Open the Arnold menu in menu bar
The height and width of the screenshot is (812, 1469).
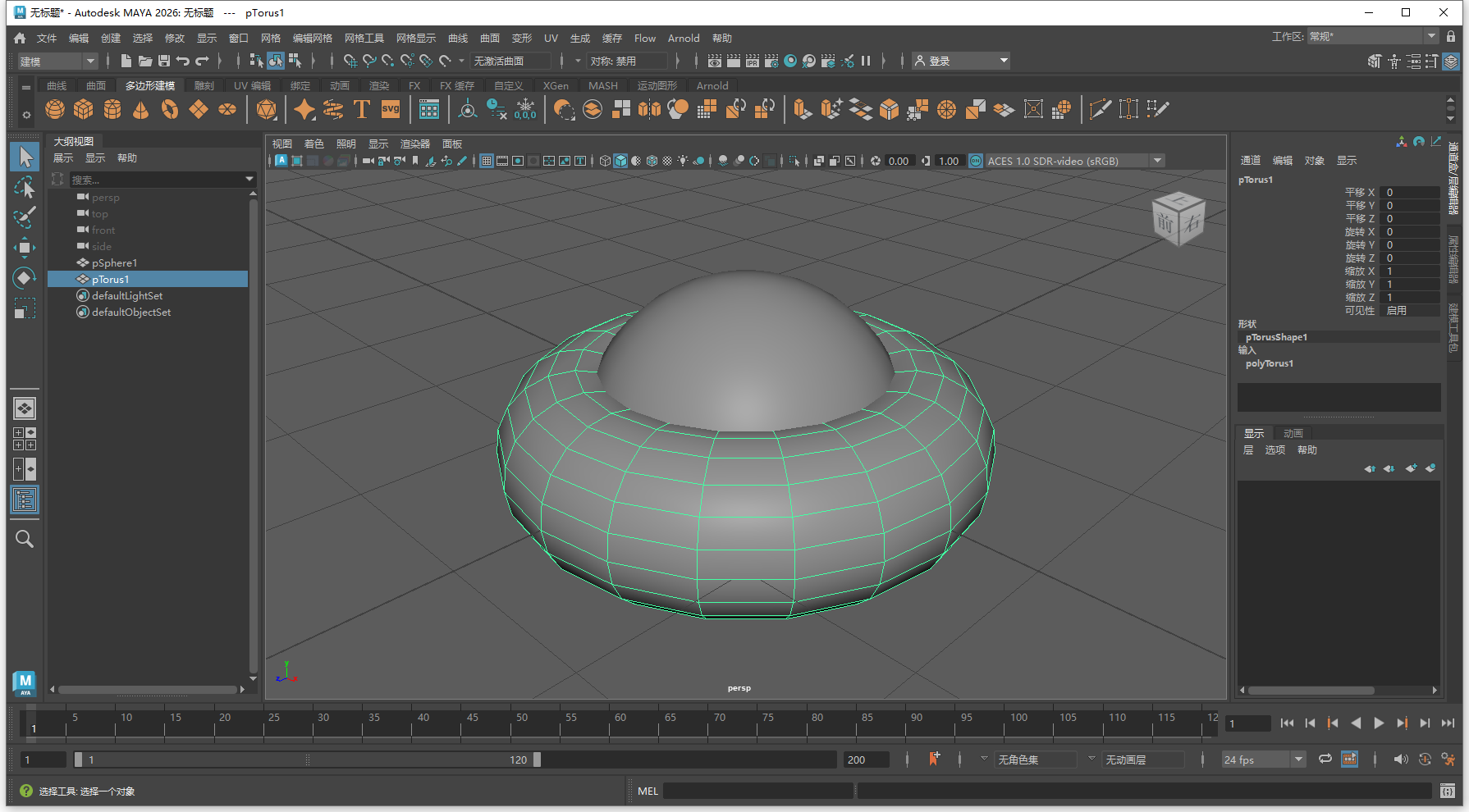coord(684,38)
